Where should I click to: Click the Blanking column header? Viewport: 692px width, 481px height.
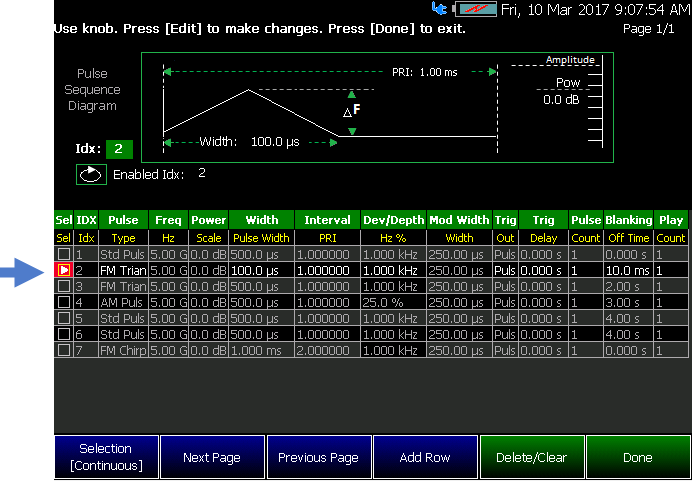point(628,220)
